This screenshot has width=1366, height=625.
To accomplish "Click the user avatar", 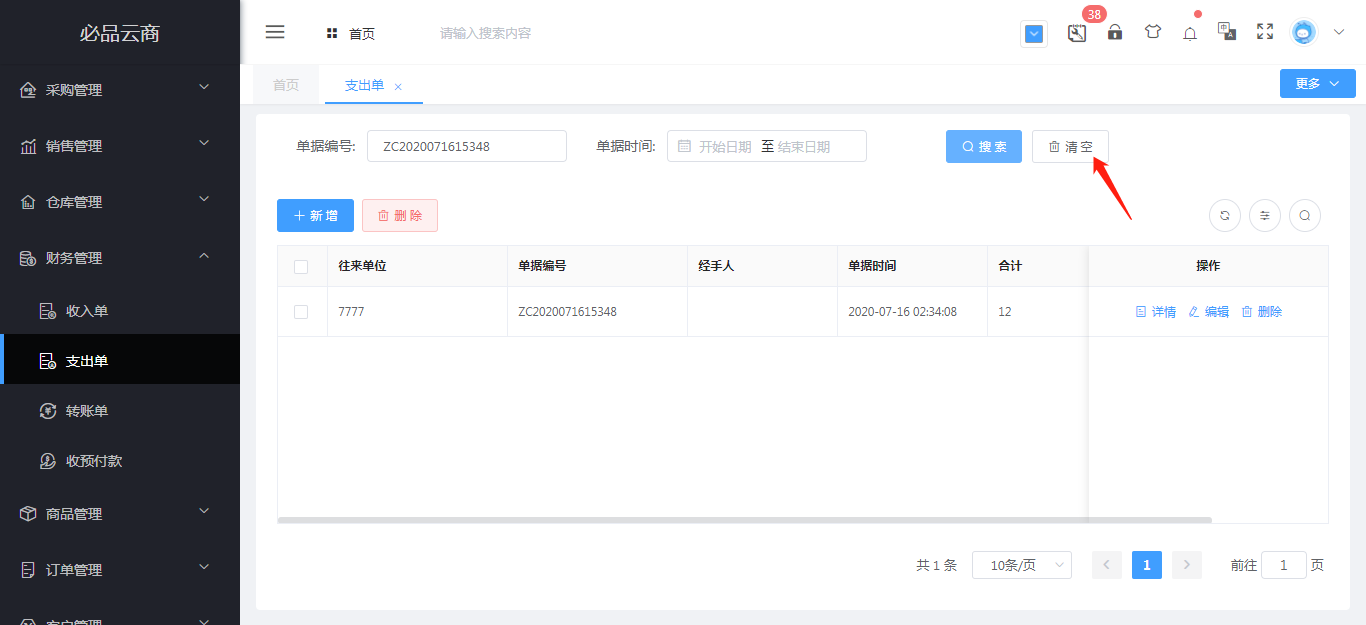I will pyautogui.click(x=1304, y=32).
